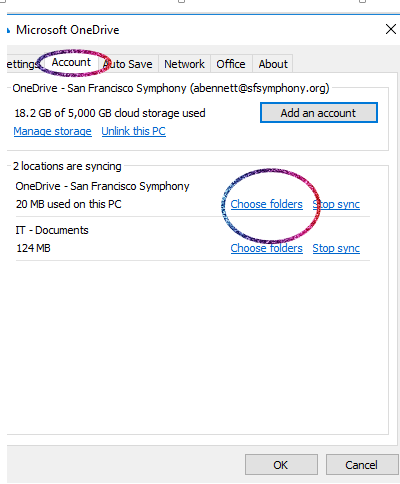Choose folders for OneDrive - San Francisco Symphony

(267, 204)
